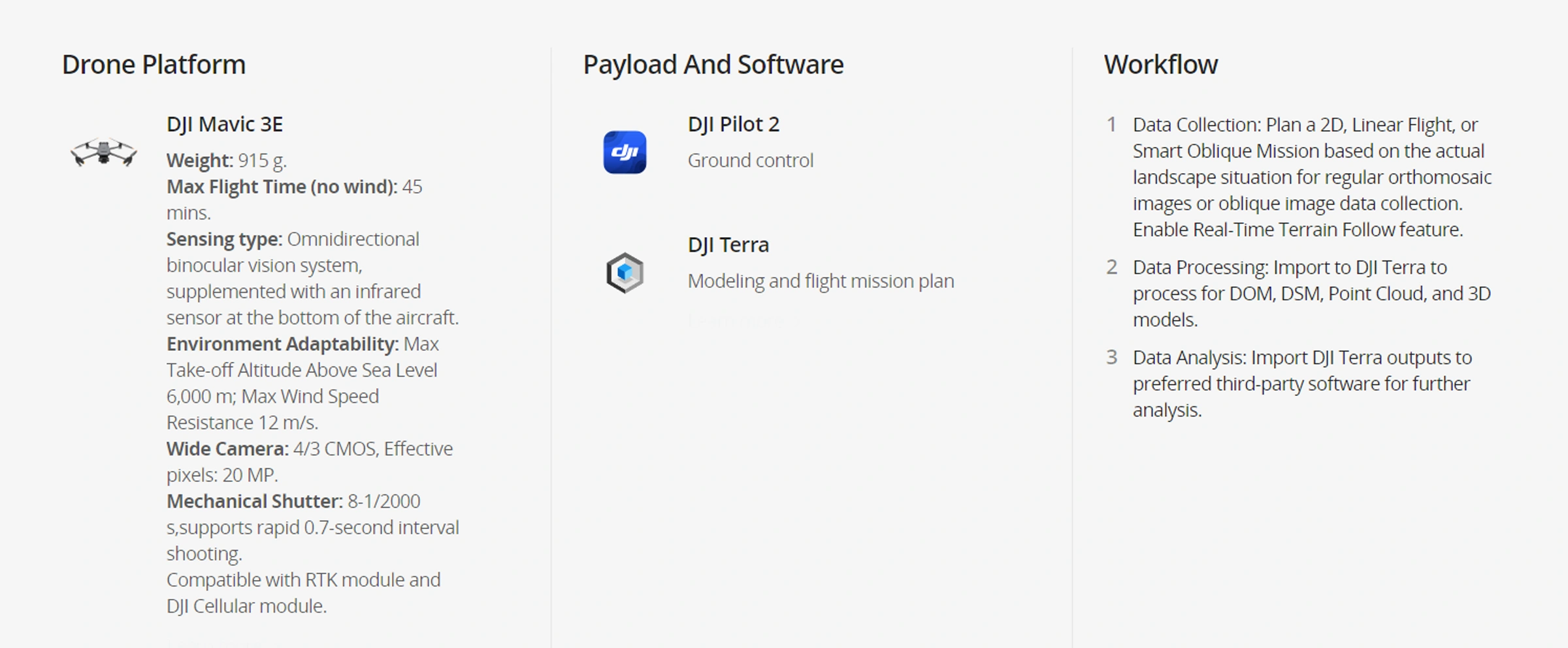
Task: Select workflow step number 2
Action: click(x=1111, y=267)
